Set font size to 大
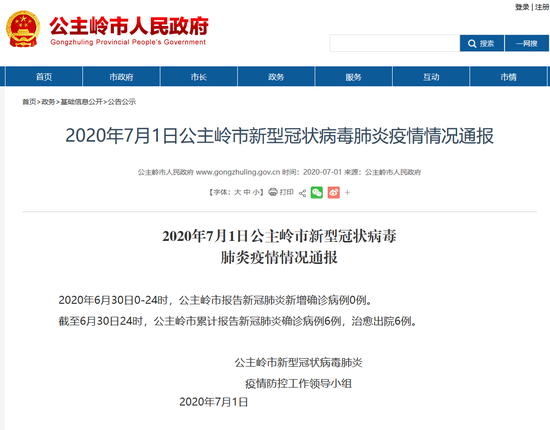This screenshot has width=550, height=430. [237, 192]
